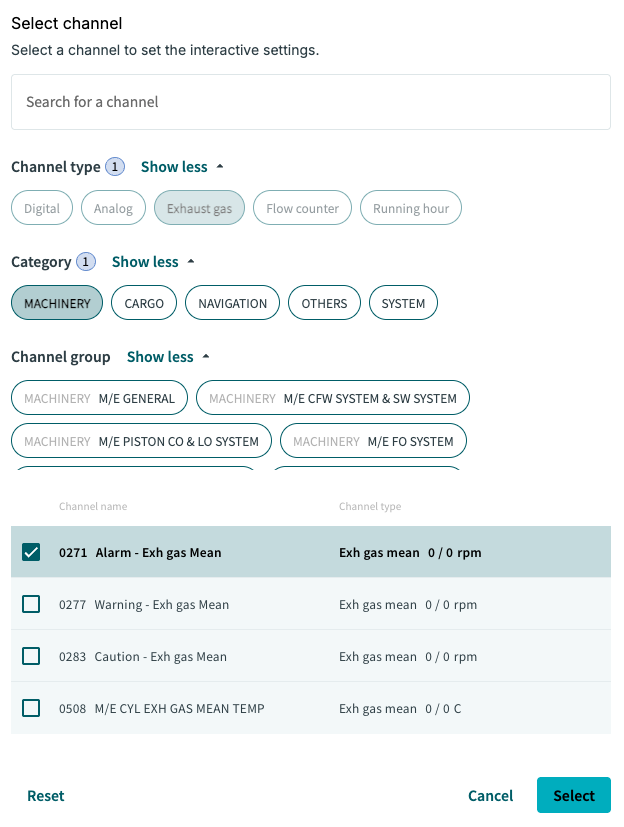624x827 pixels.
Task: Toggle the Analog channel type chip
Action: (113, 208)
